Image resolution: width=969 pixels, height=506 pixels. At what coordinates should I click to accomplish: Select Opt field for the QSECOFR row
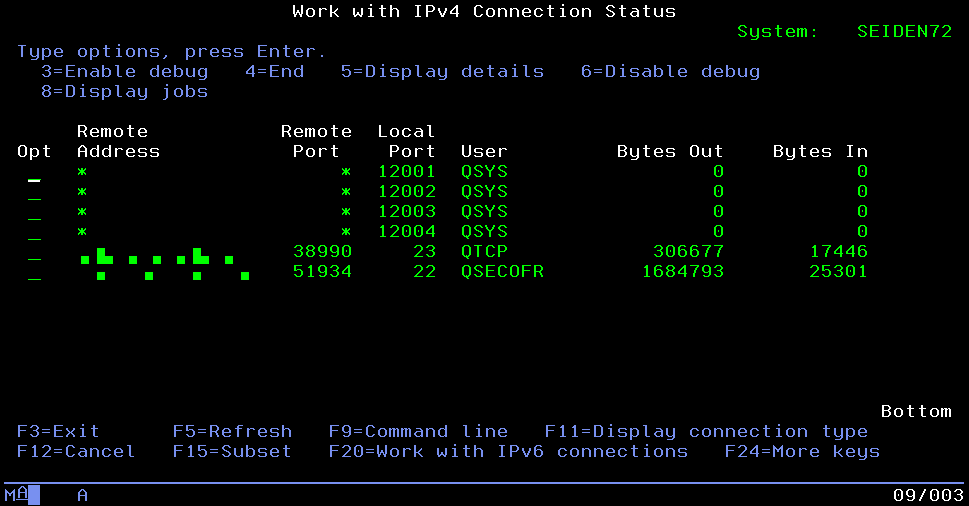[x=35, y=272]
